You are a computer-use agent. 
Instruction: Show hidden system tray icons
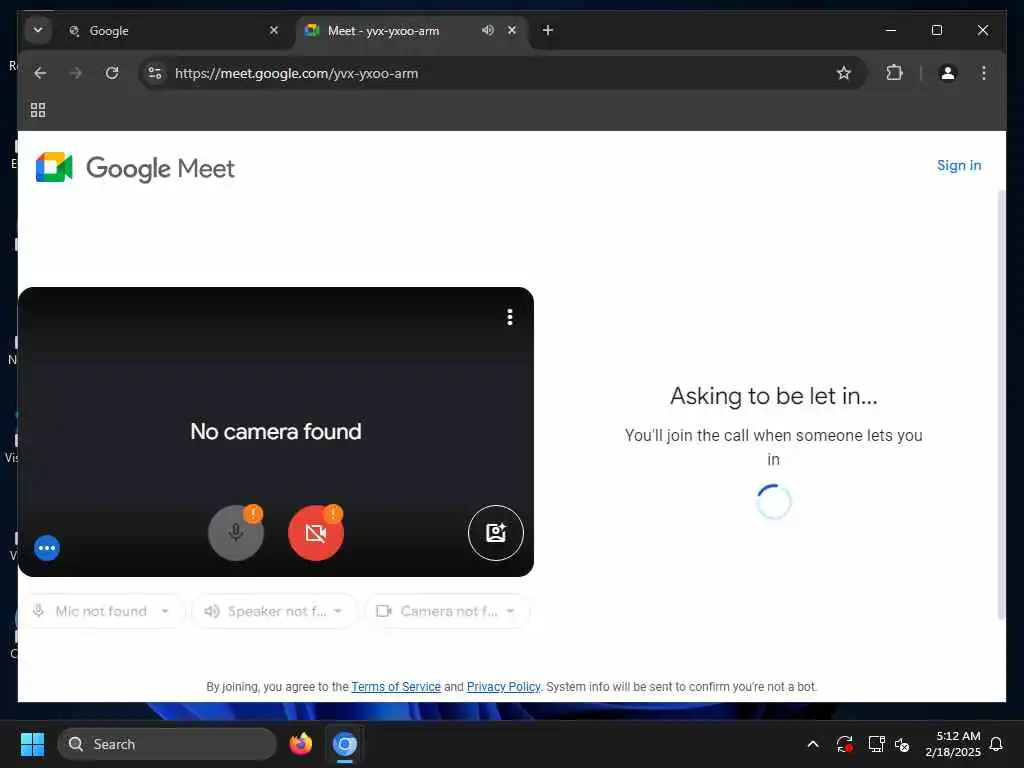point(813,744)
